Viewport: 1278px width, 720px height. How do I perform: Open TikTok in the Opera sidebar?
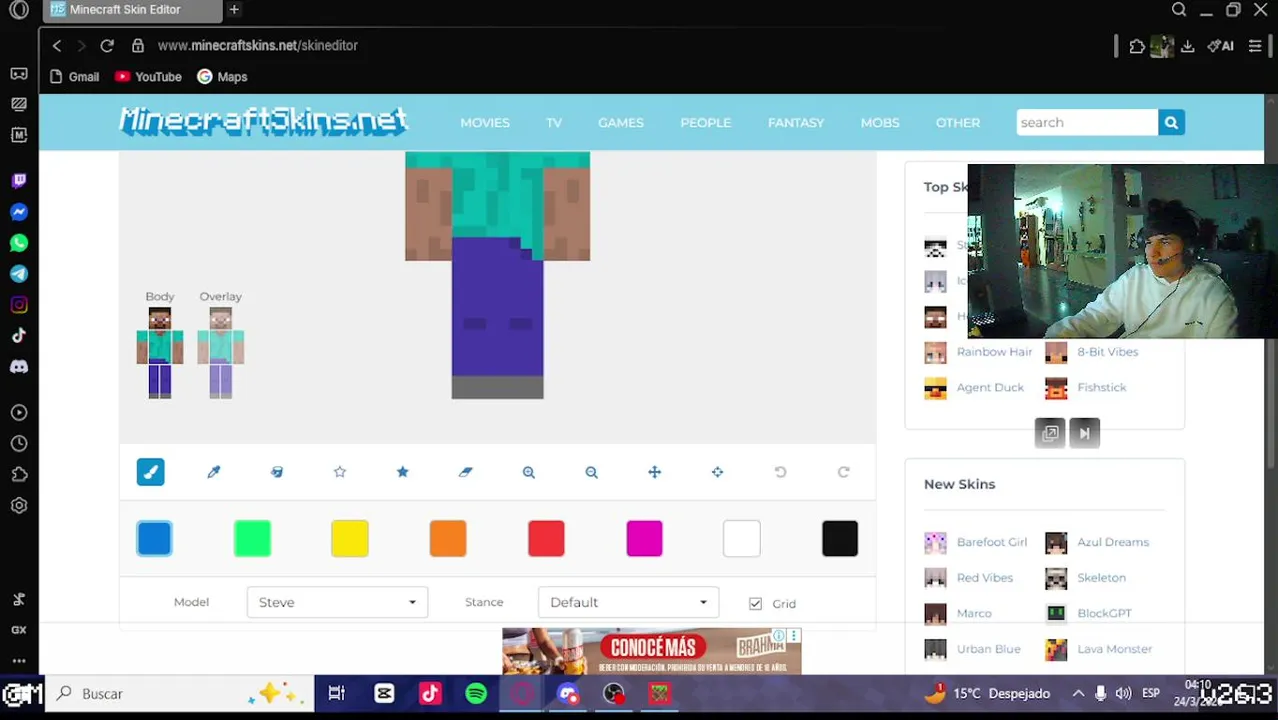point(19,336)
